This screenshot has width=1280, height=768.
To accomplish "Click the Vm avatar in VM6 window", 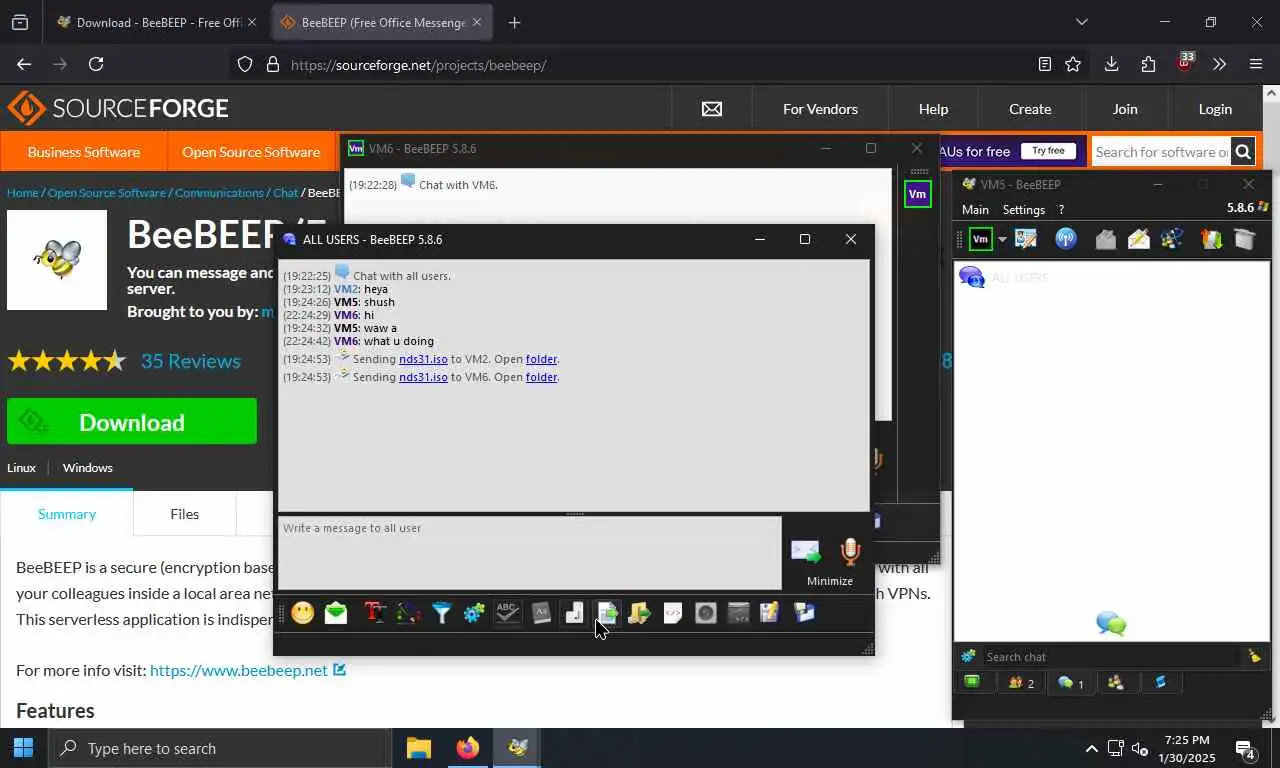I will click(917, 194).
